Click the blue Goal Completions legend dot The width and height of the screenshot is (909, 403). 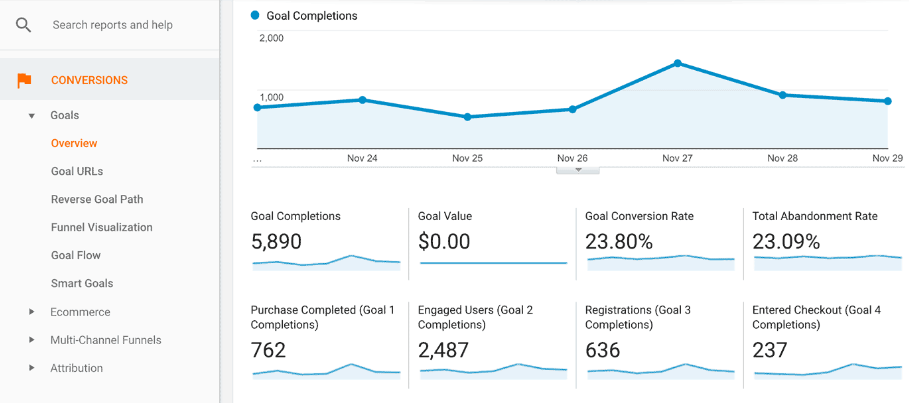(256, 15)
